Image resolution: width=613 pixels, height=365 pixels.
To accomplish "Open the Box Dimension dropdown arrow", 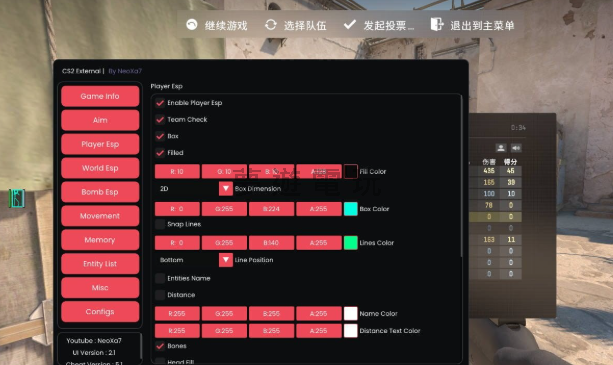I will pyautogui.click(x=226, y=189).
